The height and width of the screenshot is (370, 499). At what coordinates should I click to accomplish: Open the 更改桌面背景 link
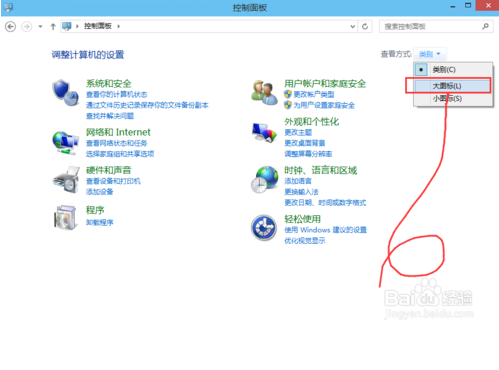click(305, 143)
